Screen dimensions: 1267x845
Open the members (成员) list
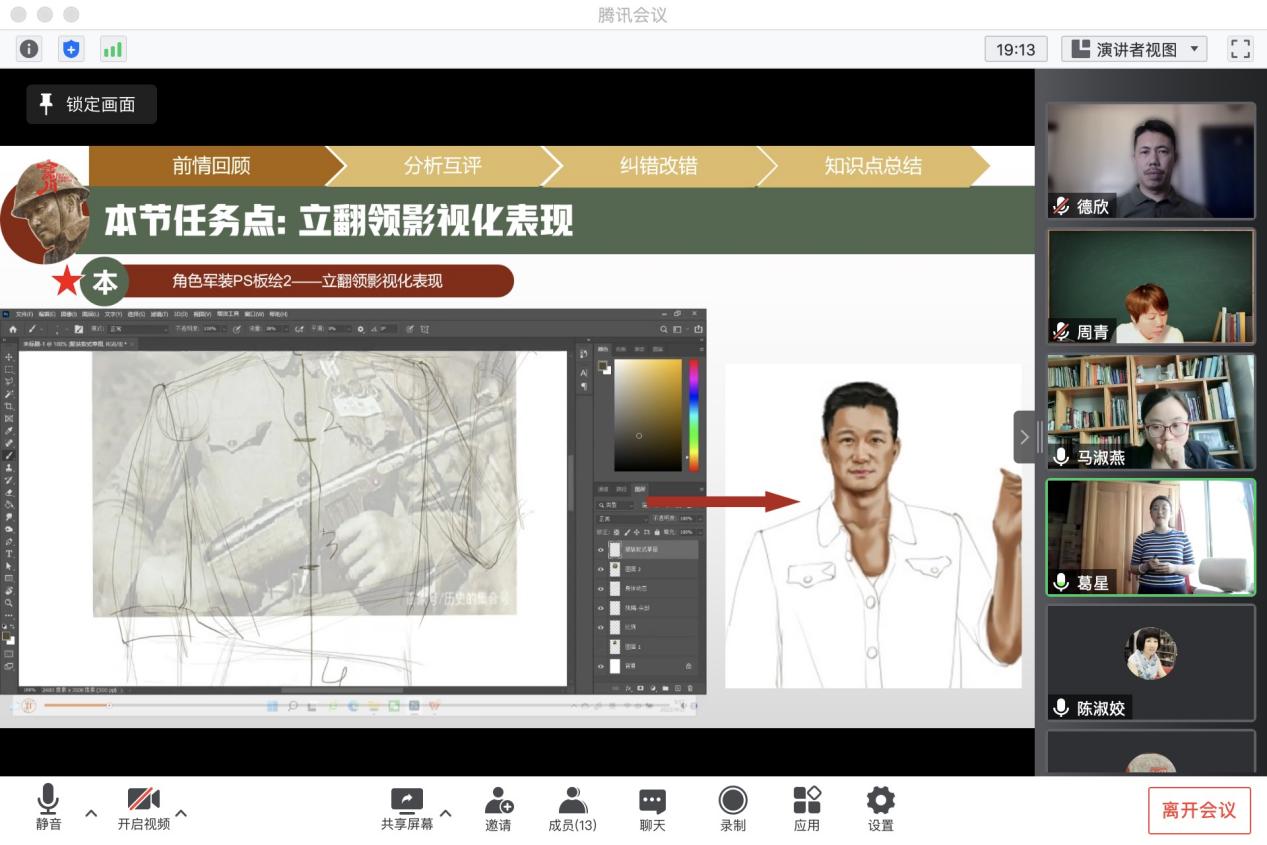572,808
